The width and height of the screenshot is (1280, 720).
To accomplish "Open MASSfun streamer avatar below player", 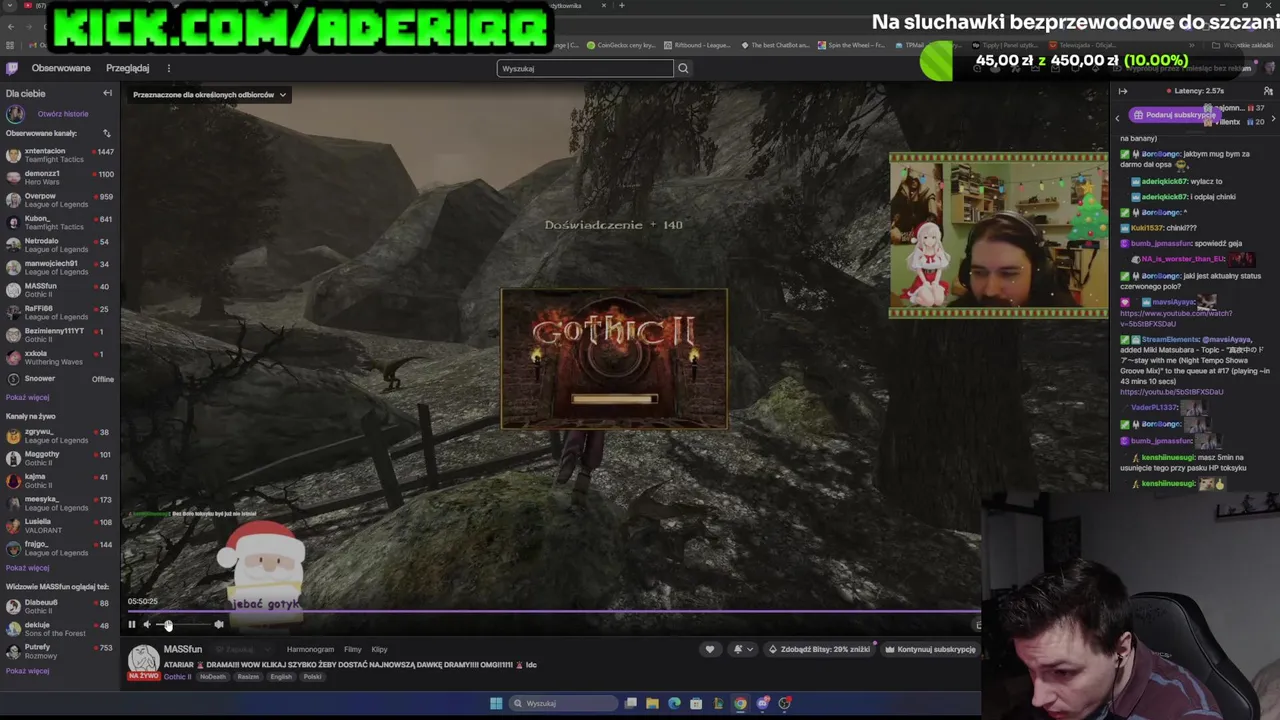I will pyautogui.click(x=143, y=658).
